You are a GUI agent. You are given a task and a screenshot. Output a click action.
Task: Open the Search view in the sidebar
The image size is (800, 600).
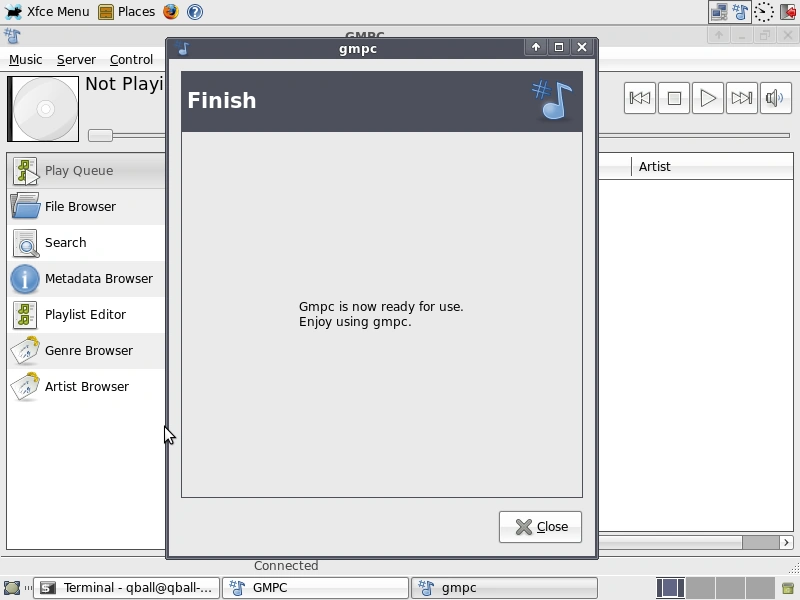click(86, 242)
